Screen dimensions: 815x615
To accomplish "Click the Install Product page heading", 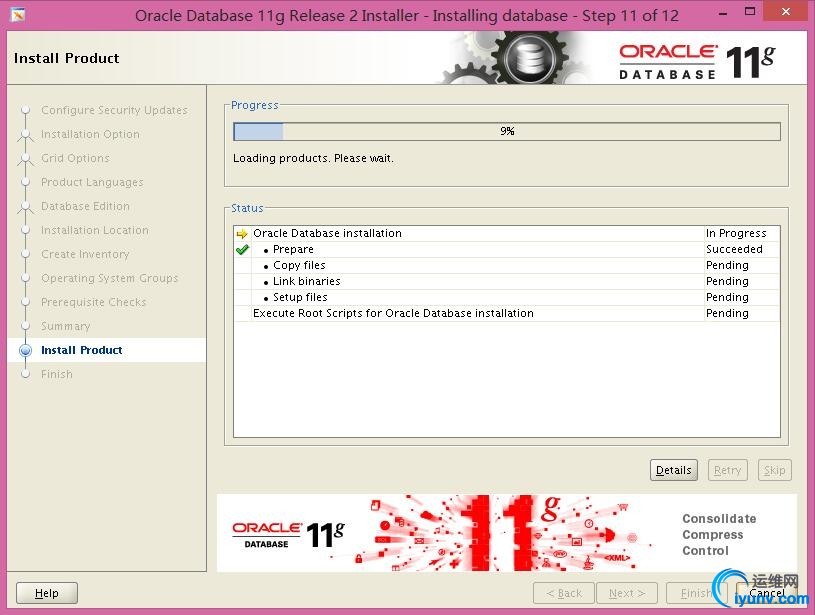I will coord(67,58).
